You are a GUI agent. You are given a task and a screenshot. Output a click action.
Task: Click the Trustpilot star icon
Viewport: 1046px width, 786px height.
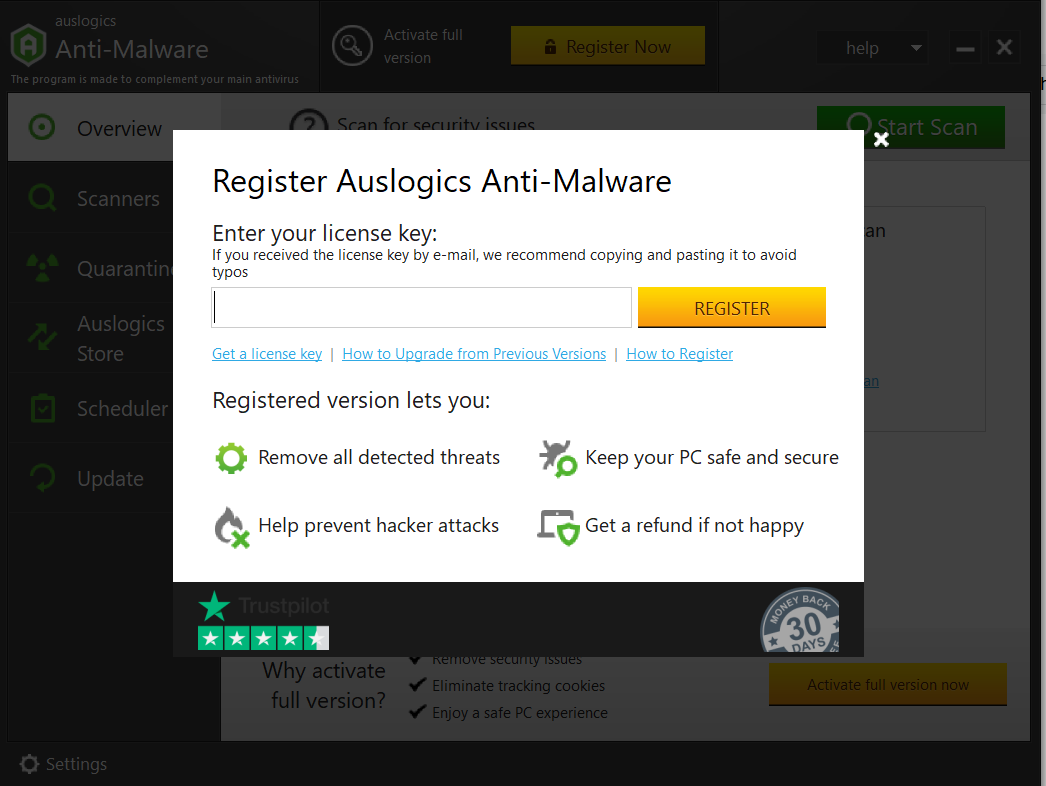pos(214,605)
